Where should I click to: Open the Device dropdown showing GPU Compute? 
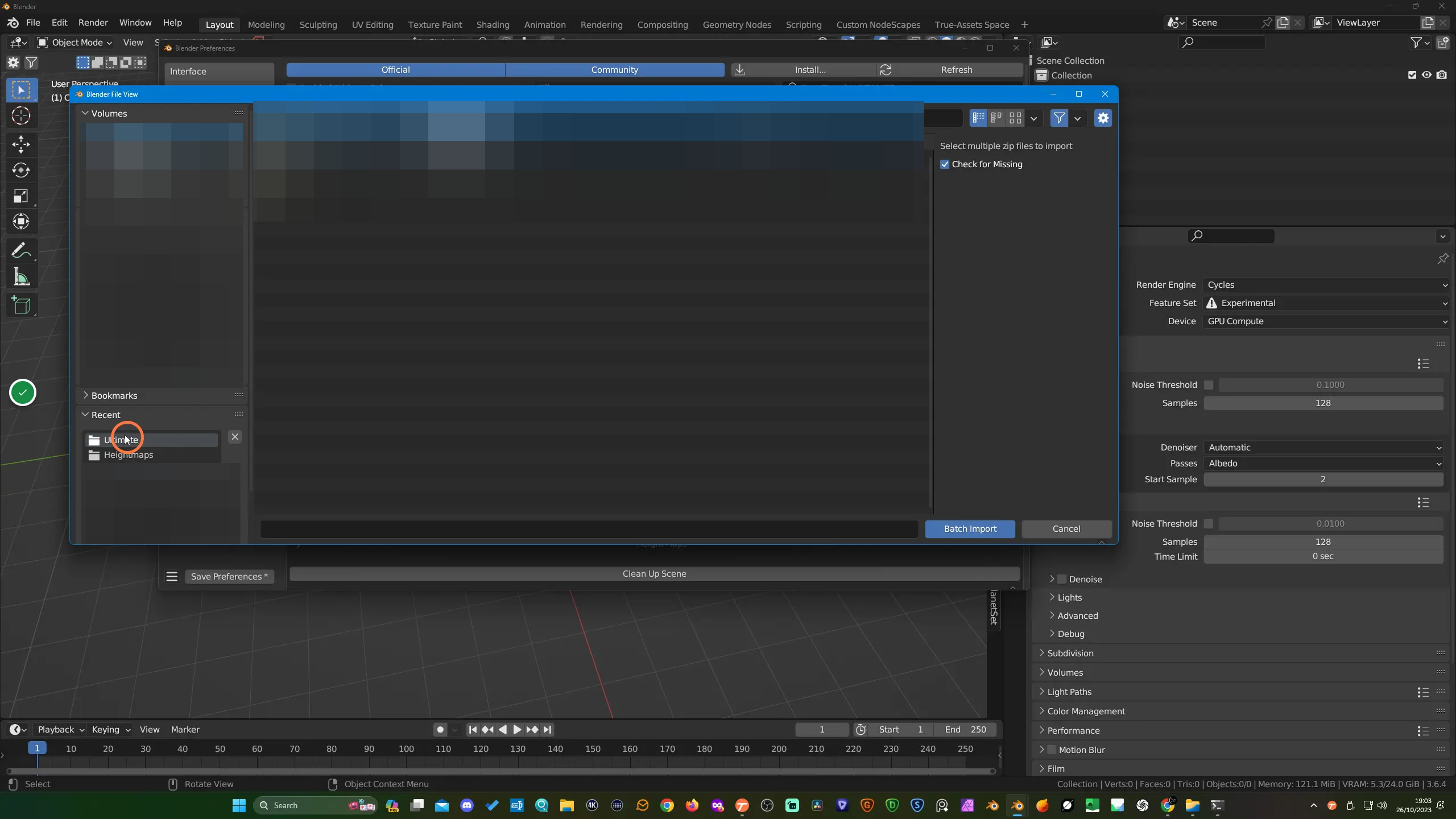tap(1326, 321)
